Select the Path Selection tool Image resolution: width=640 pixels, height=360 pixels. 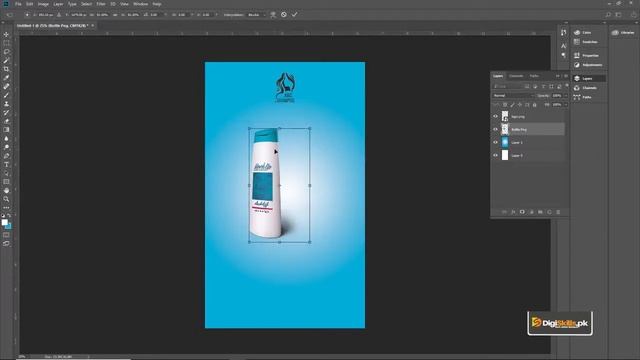click(6, 173)
